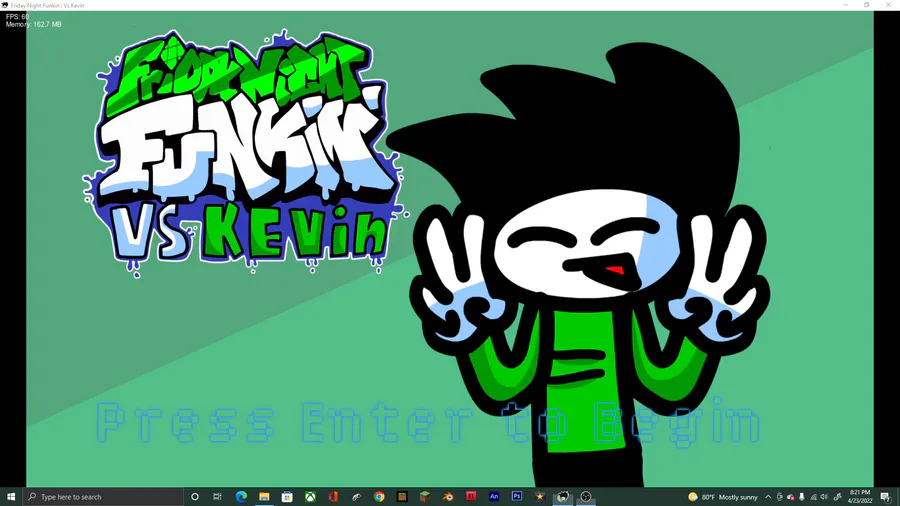900x506 pixels.
Task: Click the window title 'Friday Night Funkin': Vs Kevin'
Action: pyautogui.click(x=47, y=5)
